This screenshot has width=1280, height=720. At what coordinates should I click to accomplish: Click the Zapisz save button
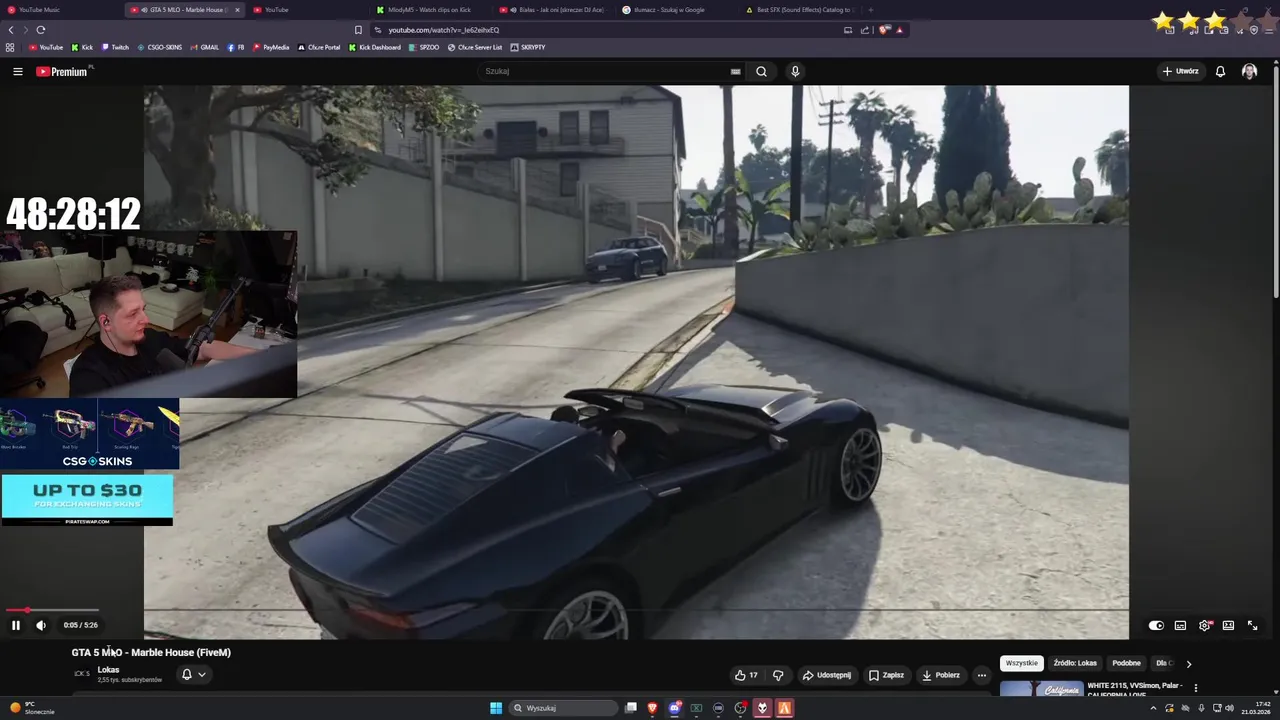tap(886, 675)
